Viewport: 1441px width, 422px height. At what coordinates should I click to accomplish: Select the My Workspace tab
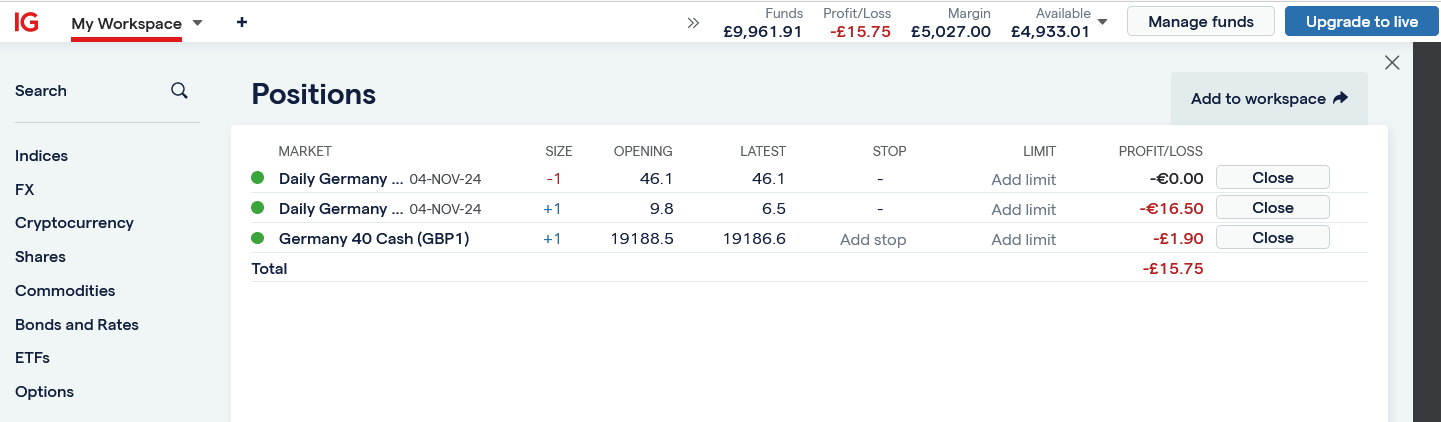[126, 23]
